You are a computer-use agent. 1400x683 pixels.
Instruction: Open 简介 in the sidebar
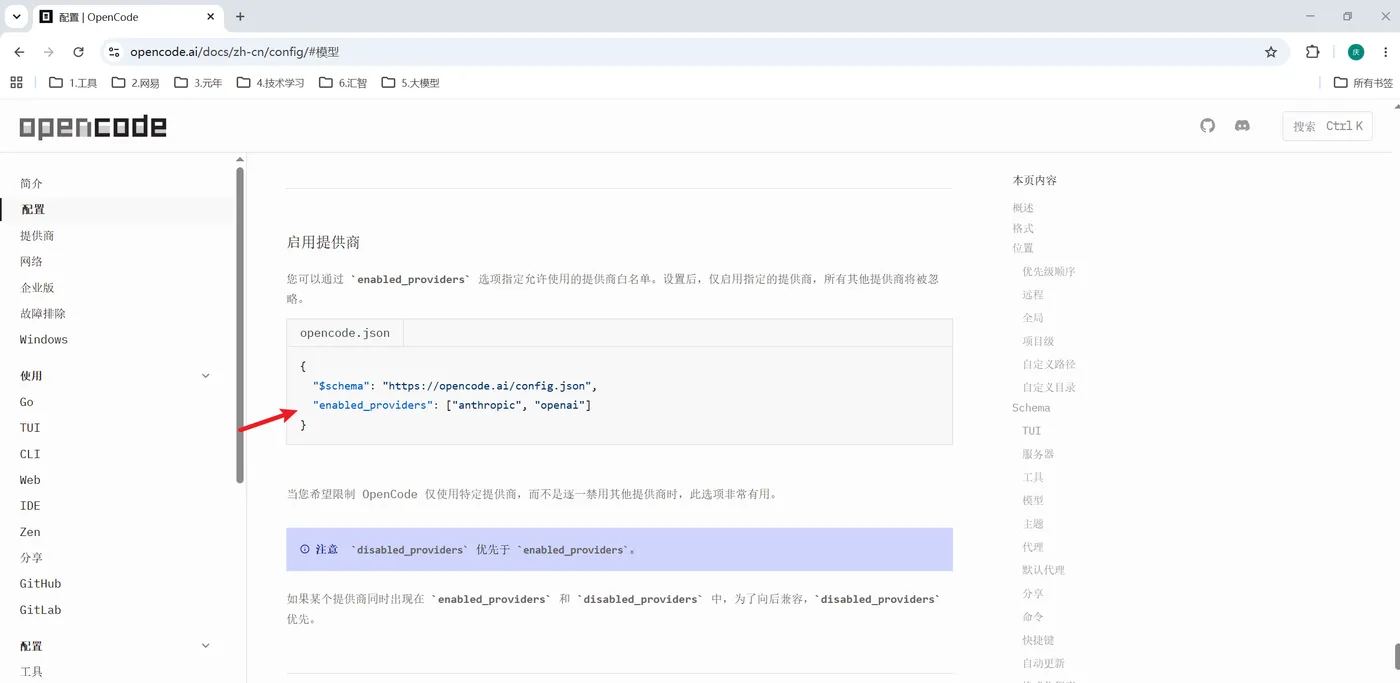click(31, 184)
